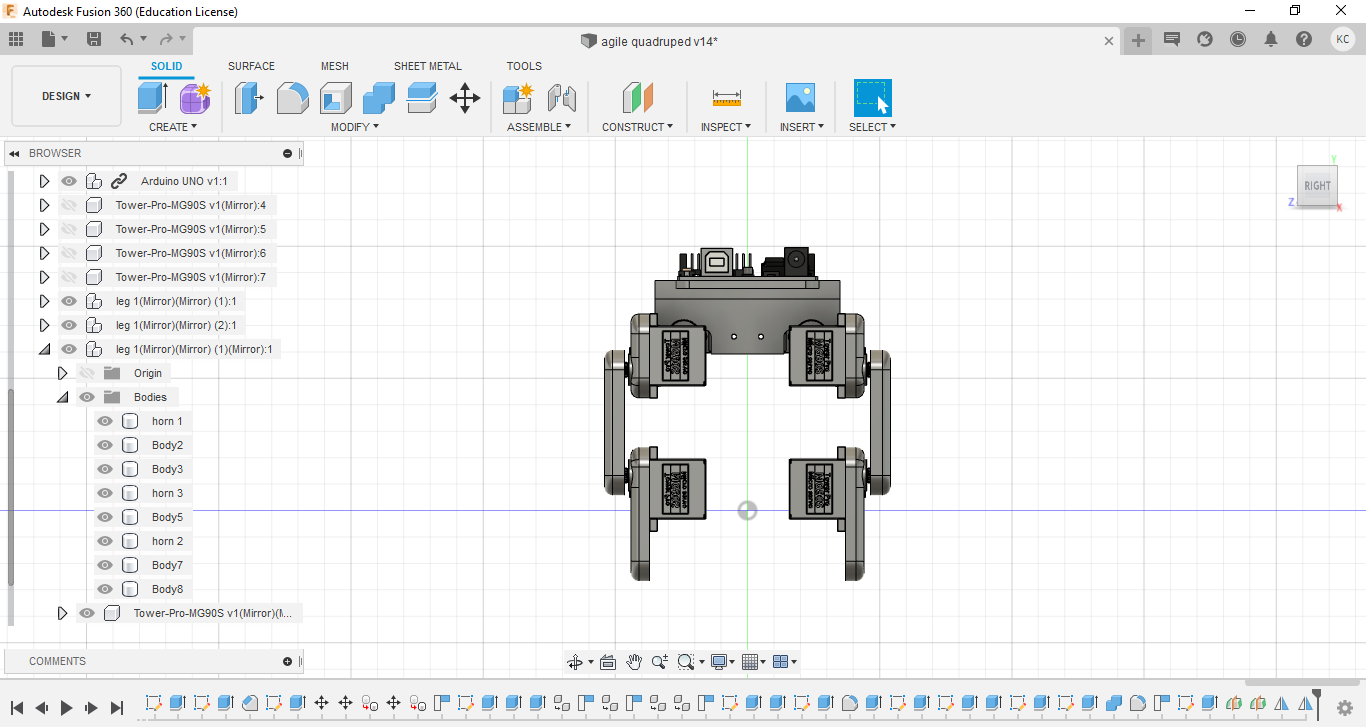Image resolution: width=1366 pixels, height=727 pixels.
Task: Activate the Move/Copy tool icon
Action: coord(465,98)
